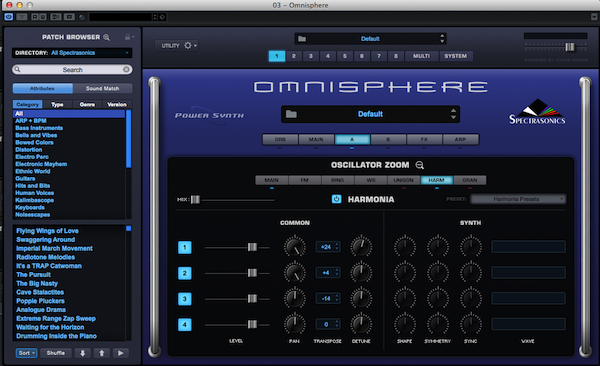Click the Patch Browser magnifier zoom icon
This screenshot has height=366, width=600.
pos(107,37)
